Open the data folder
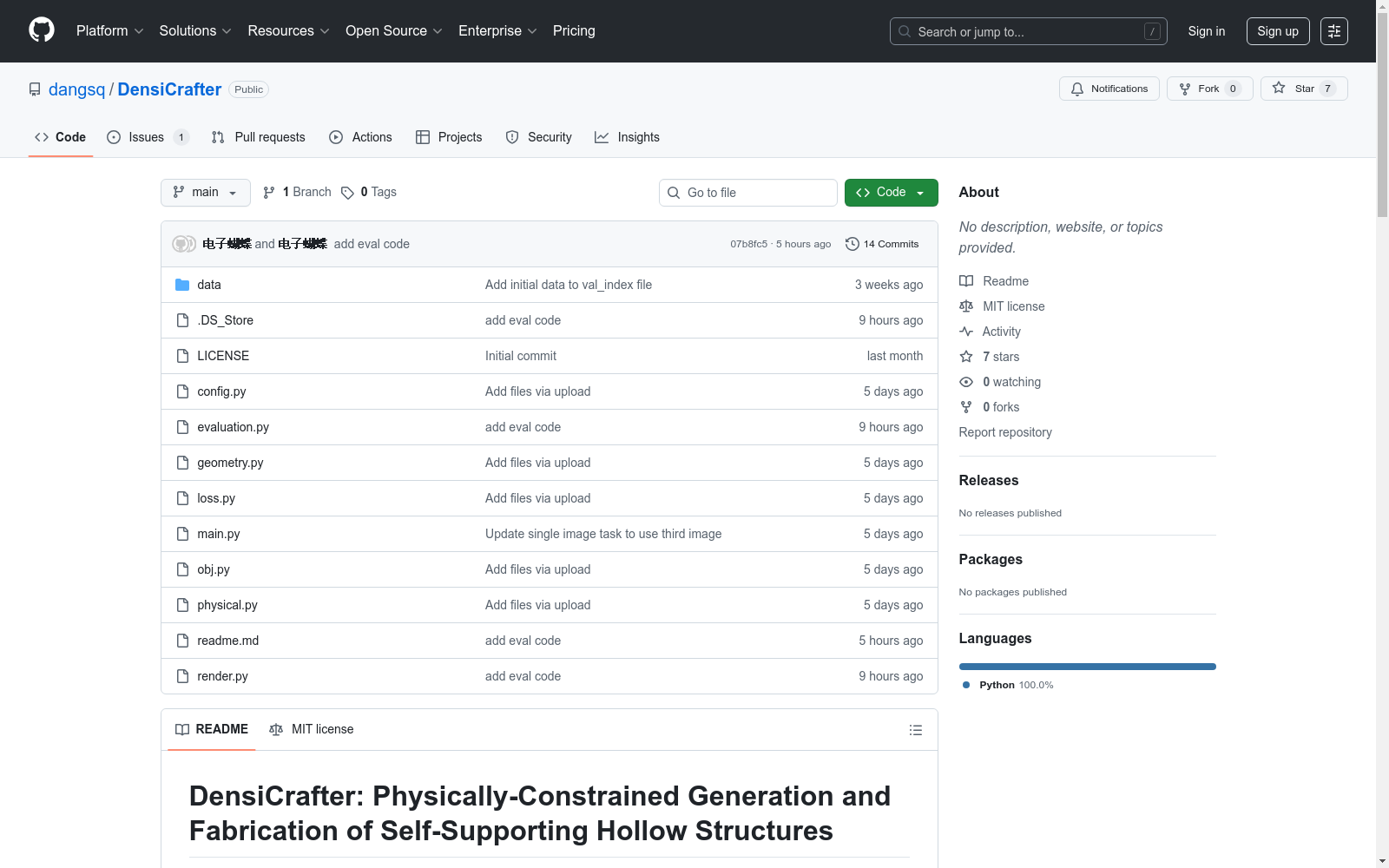The width and height of the screenshot is (1389, 868). click(208, 285)
